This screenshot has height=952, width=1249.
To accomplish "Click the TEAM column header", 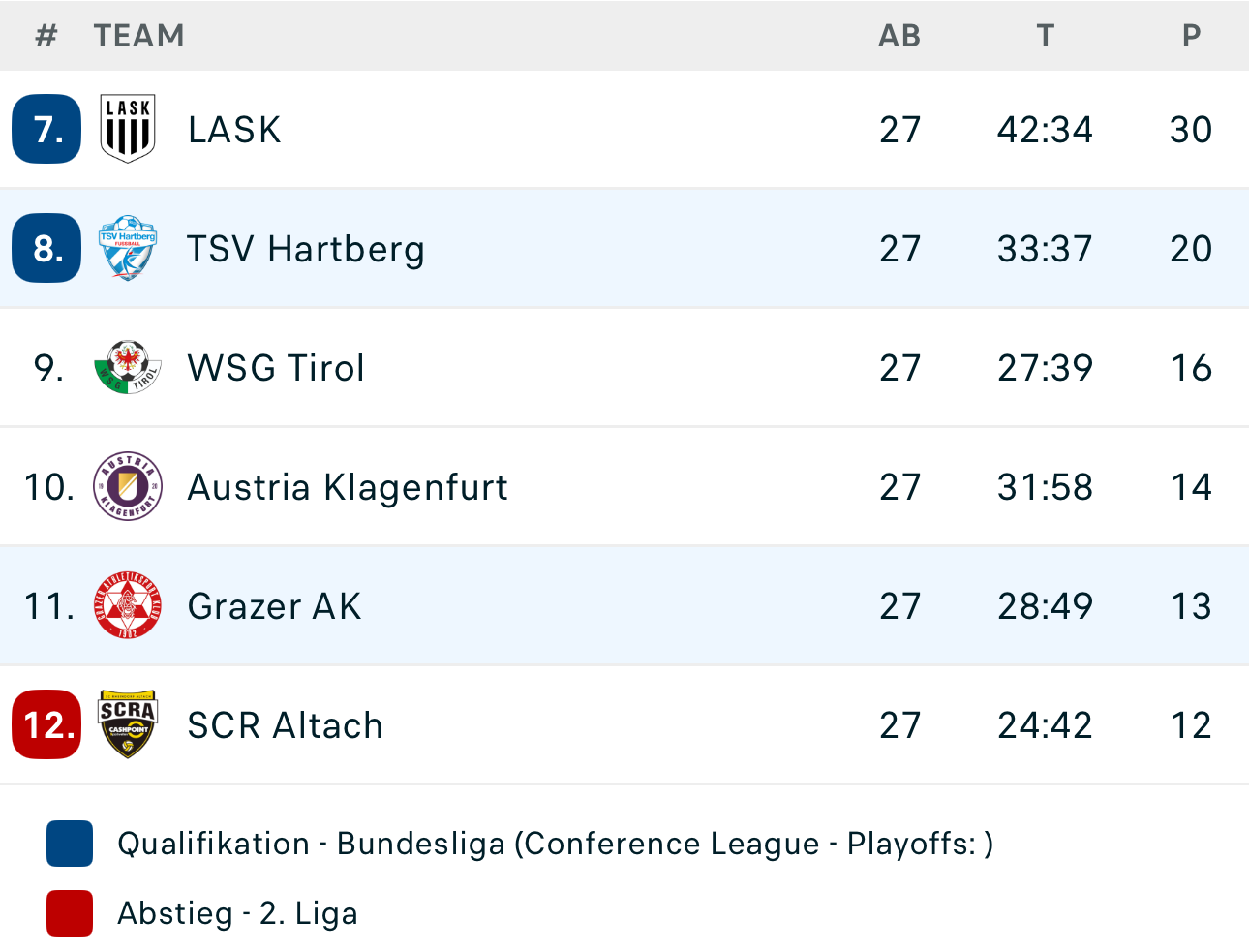I will (x=138, y=36).
